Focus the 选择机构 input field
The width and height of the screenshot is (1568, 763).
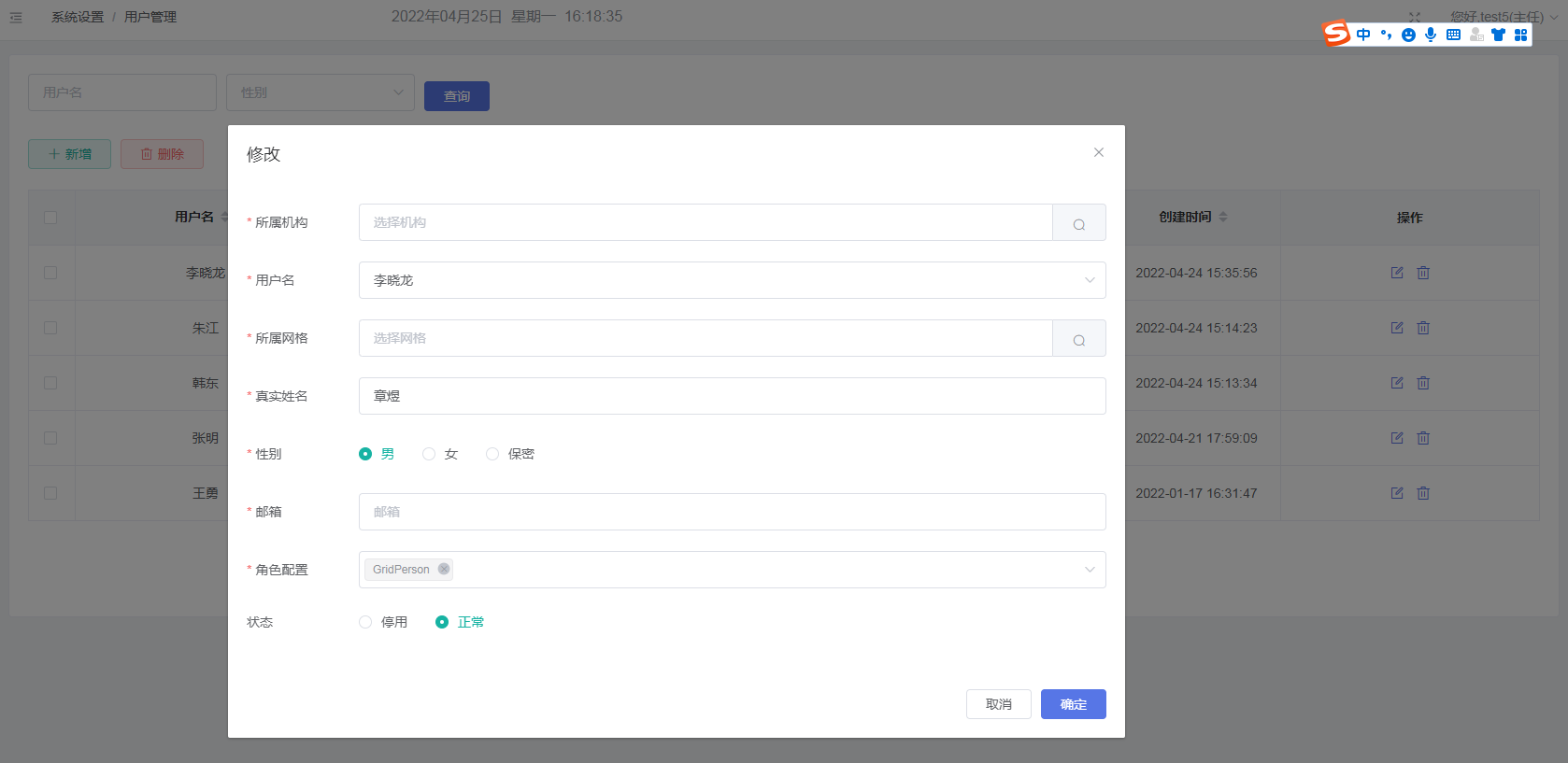706,222
